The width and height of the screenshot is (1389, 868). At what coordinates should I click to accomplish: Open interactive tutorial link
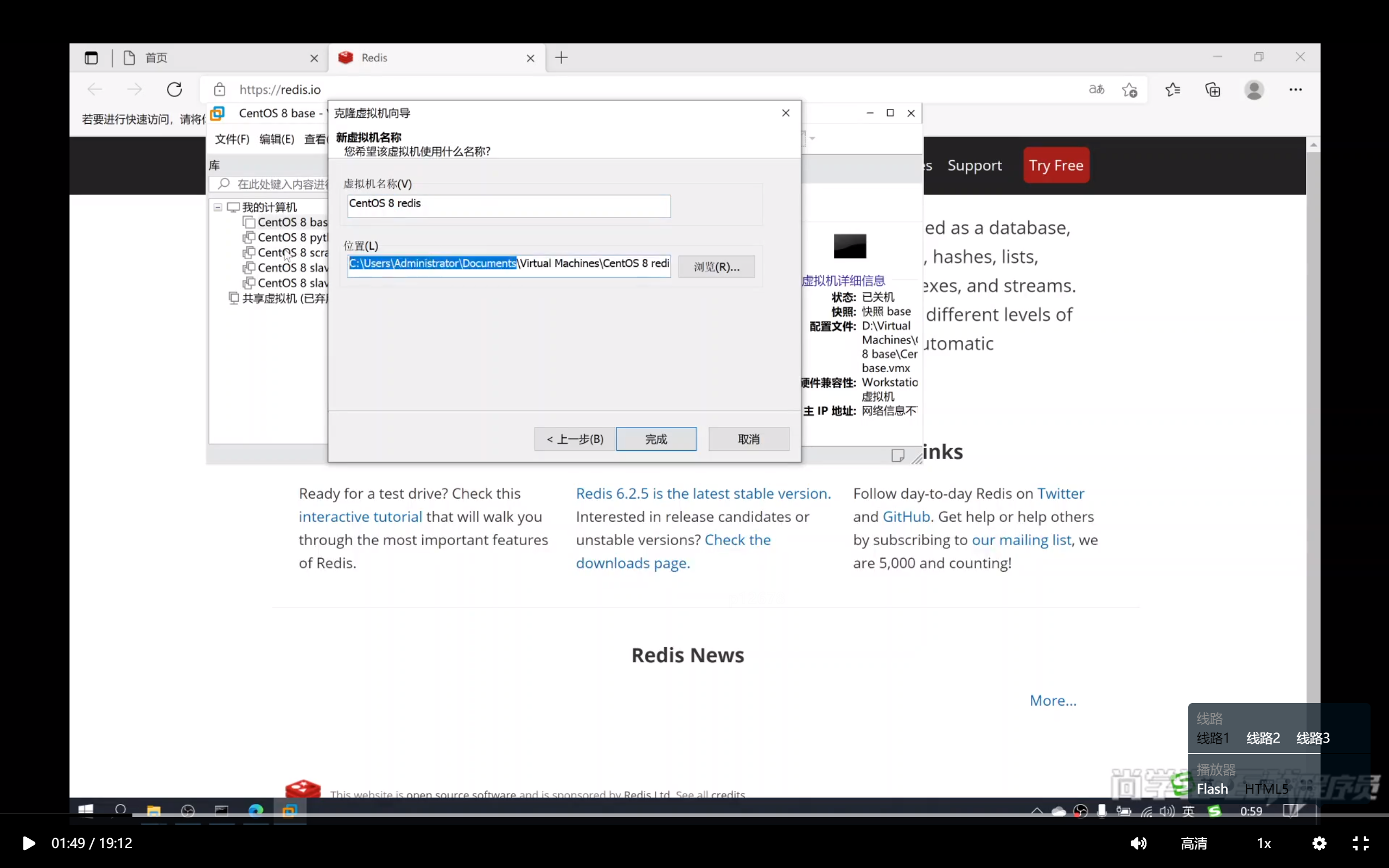click(x=360, y=516)
